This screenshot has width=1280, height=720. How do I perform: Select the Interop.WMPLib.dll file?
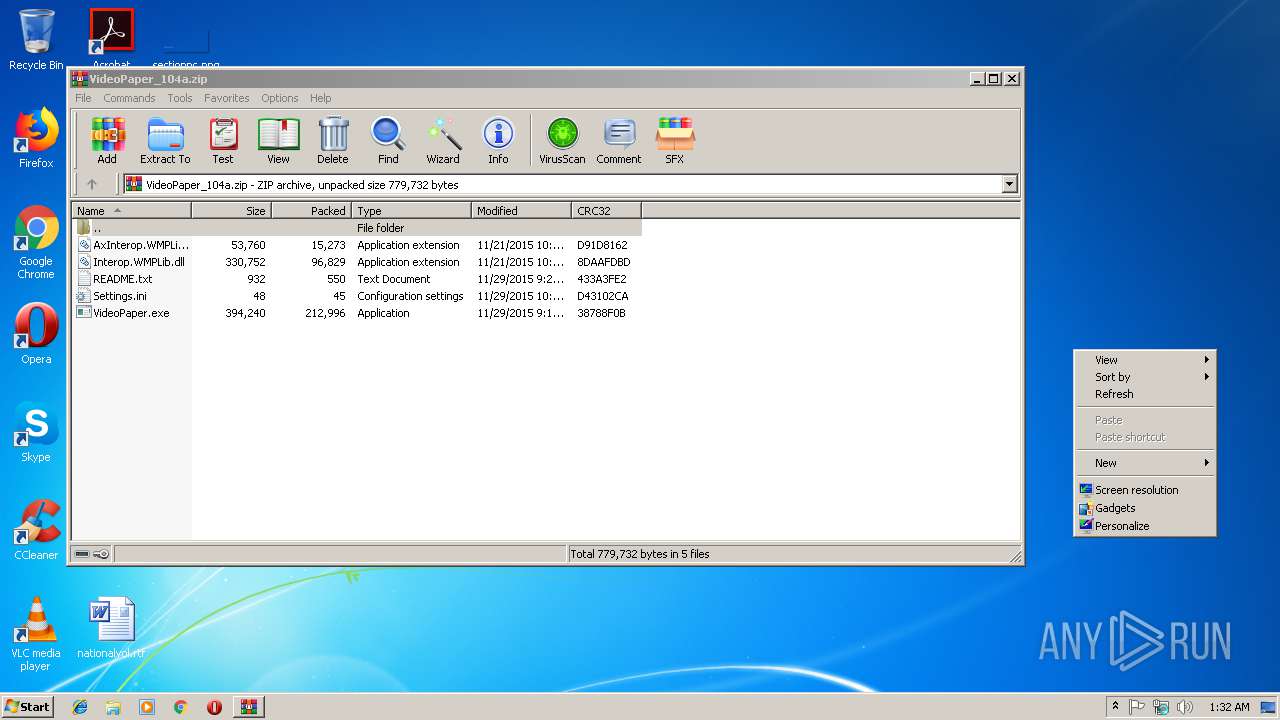pos(357,262)
